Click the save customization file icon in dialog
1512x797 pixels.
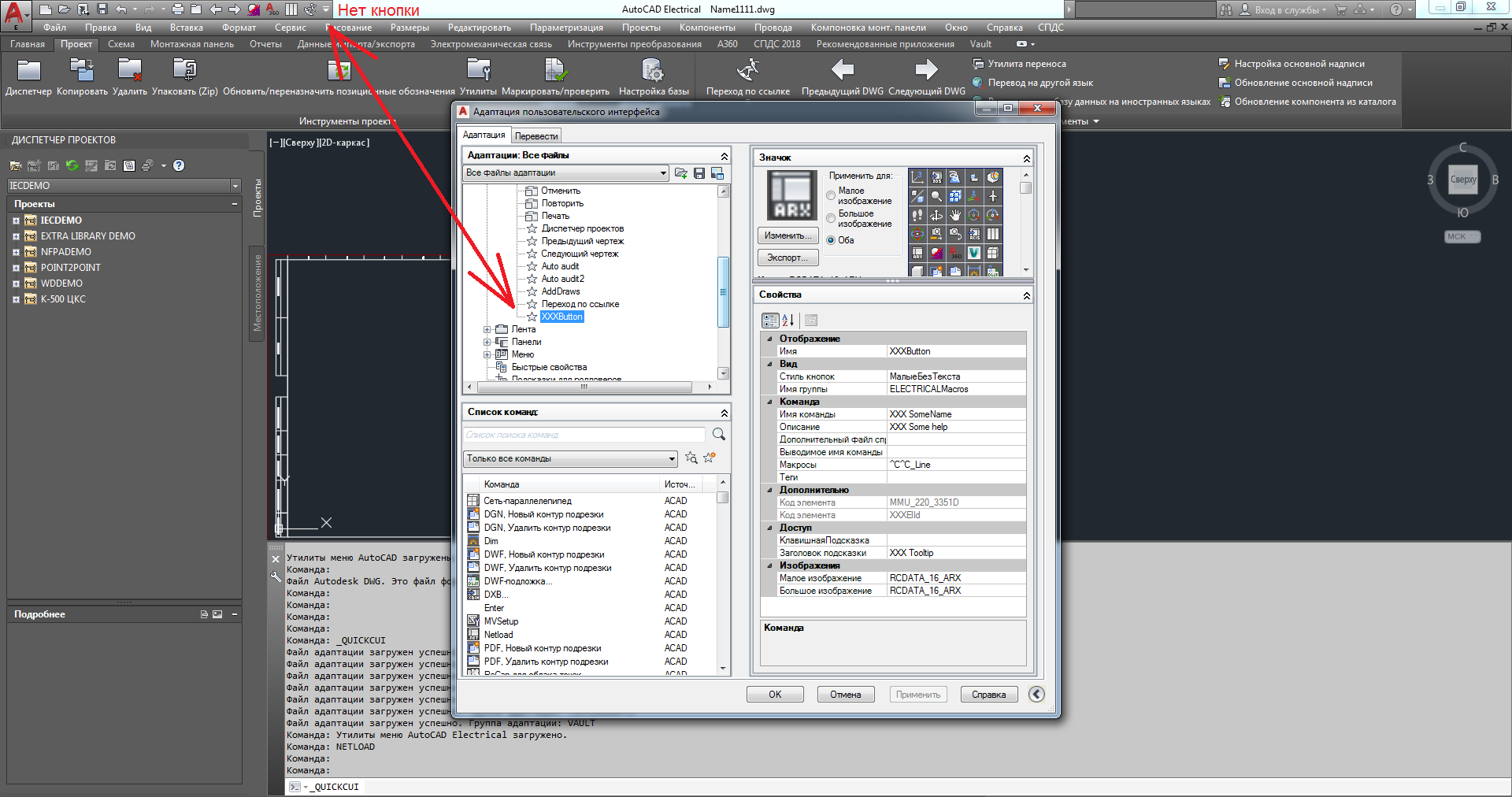699,173
